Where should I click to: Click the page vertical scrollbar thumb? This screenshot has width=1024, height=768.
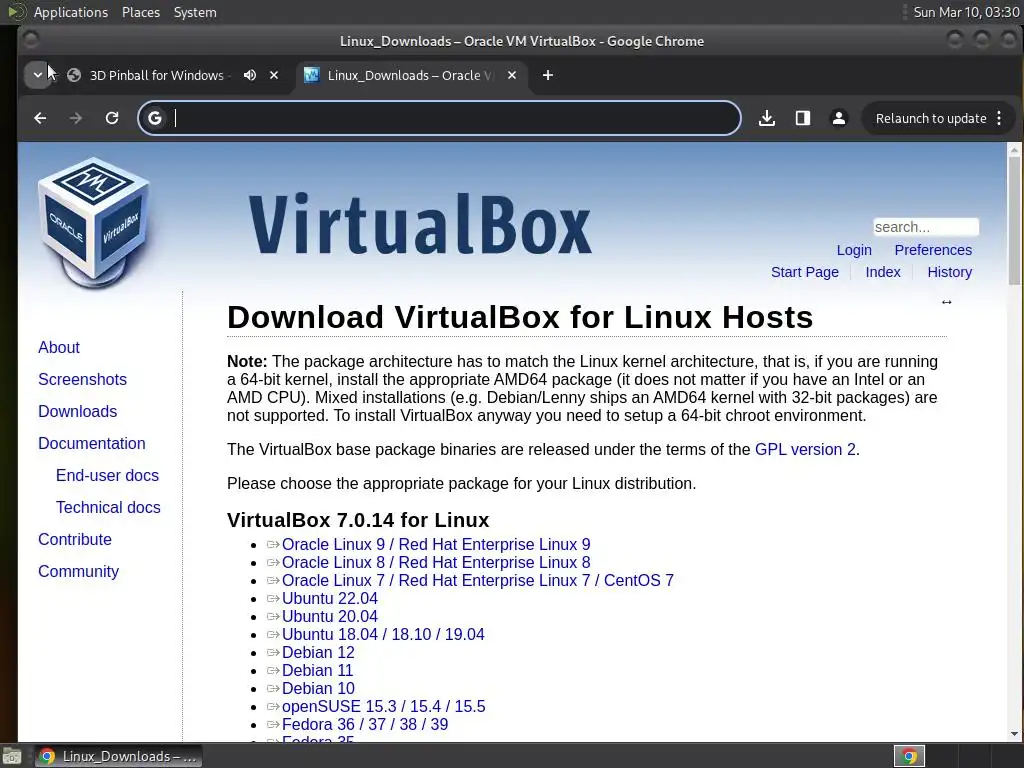click(1014, 221)
